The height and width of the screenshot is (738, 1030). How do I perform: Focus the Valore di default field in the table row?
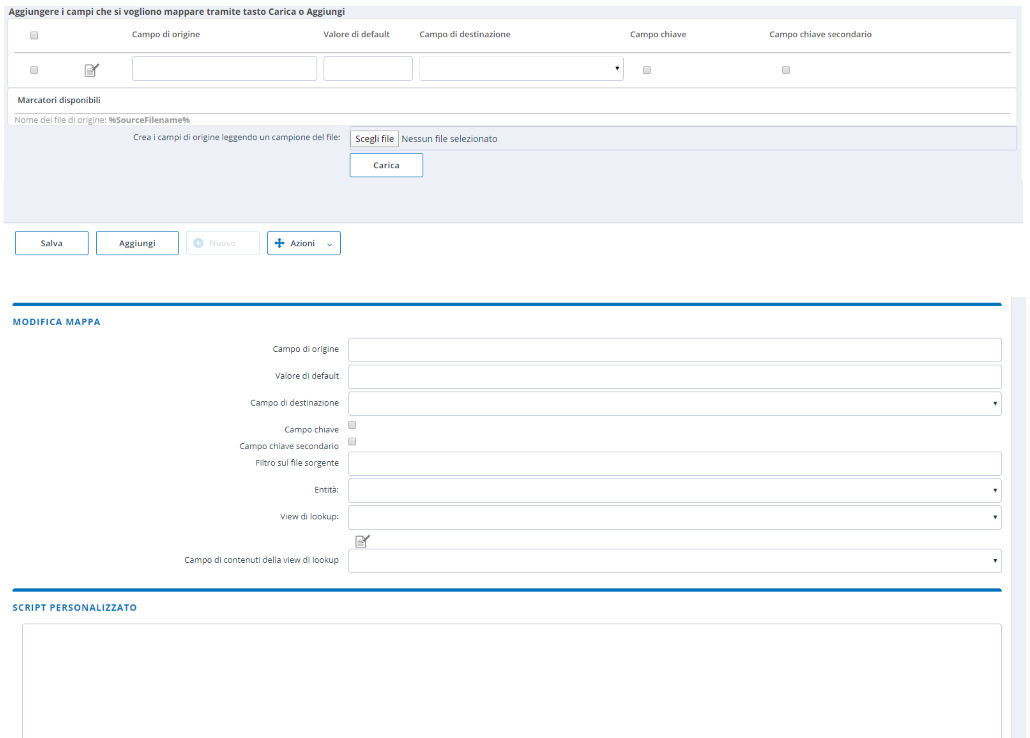368,68
